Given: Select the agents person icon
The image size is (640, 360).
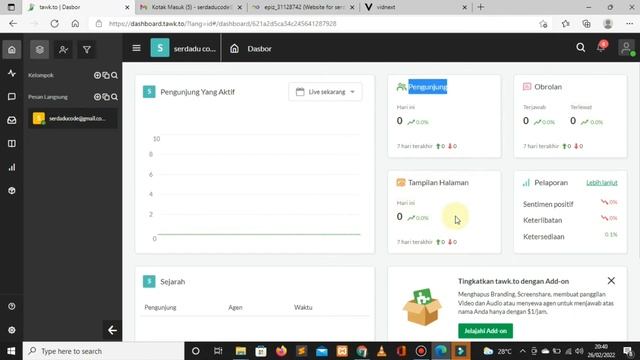Looking at the screenshot, I should [x=63, y=49].
